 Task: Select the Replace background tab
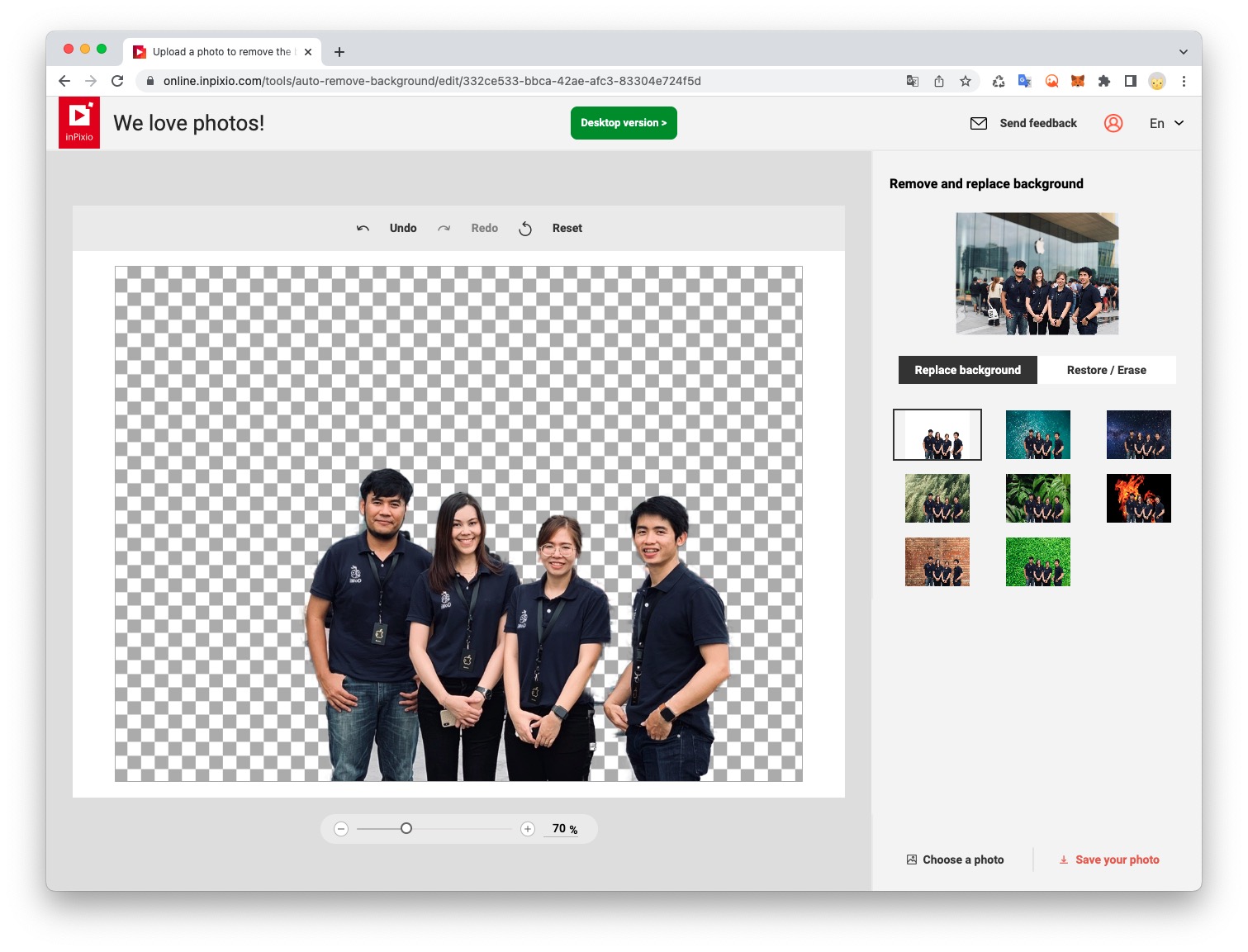pos(966,370)
